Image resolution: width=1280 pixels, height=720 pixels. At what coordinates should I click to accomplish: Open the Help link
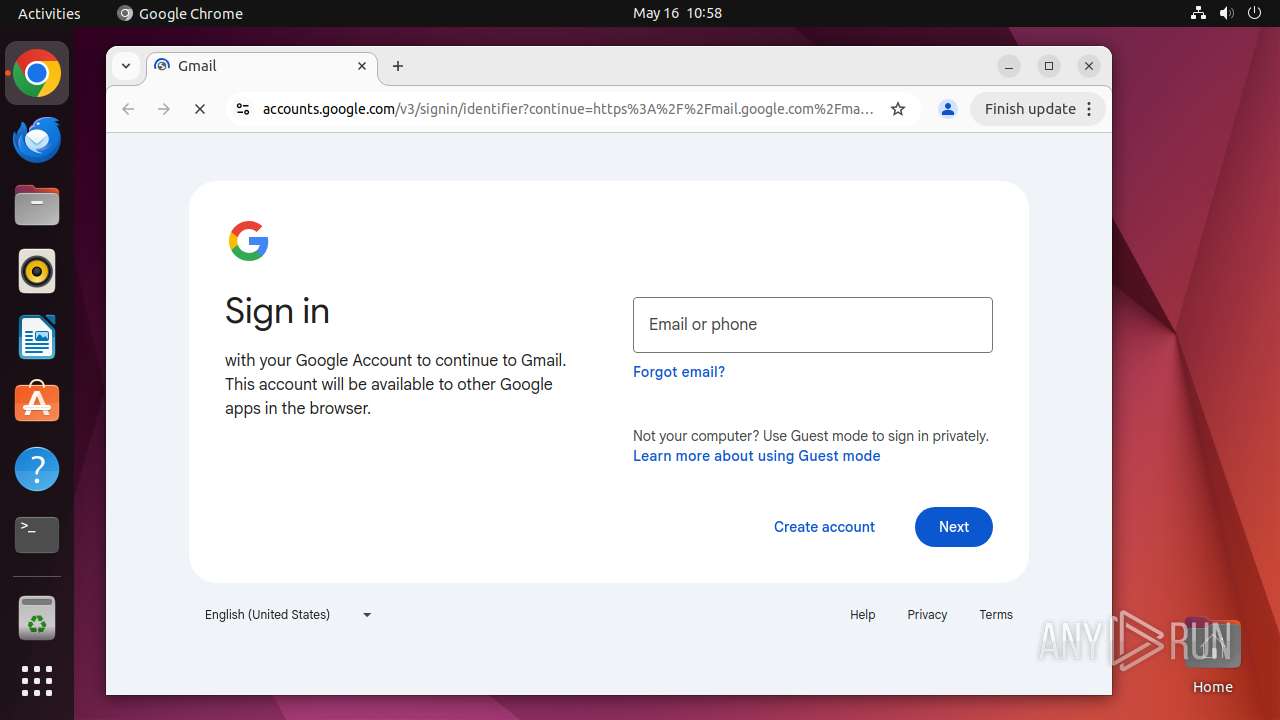pos(863,615)
